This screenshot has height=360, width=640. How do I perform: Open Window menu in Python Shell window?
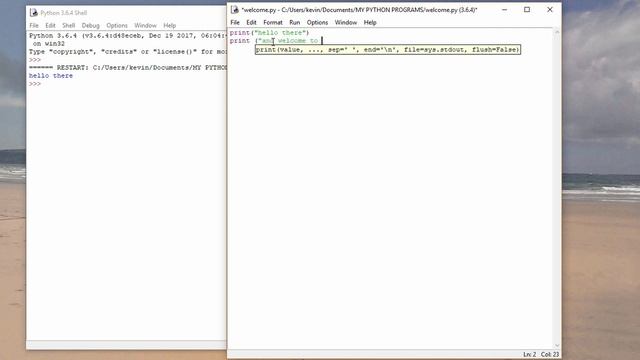click(146, 25)
